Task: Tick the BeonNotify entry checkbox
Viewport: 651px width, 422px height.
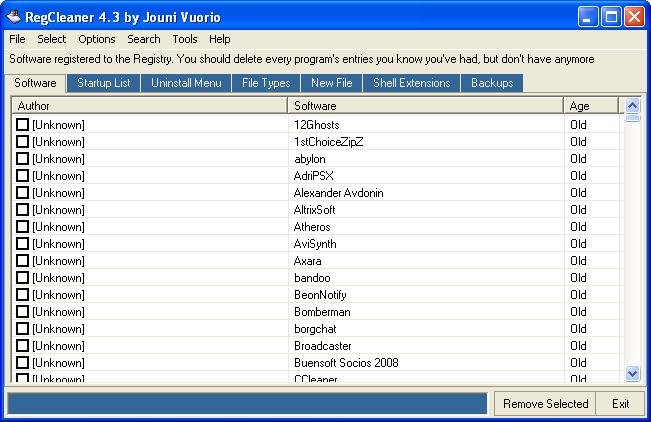Action: click(22, 295)
